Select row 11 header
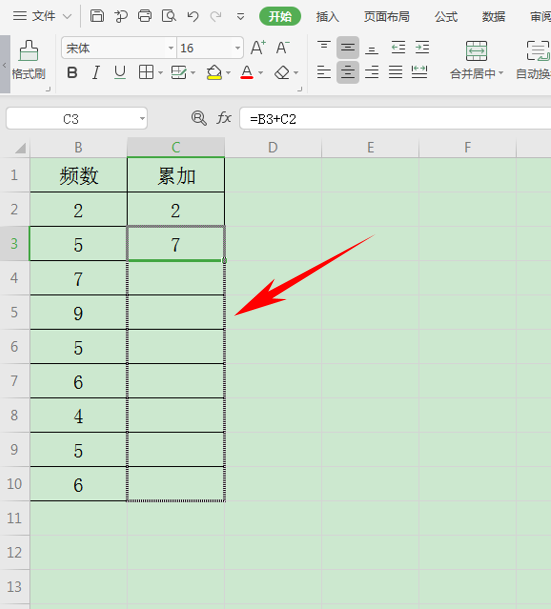Viewport: 551px width, 609px height. tap(14, 518)
